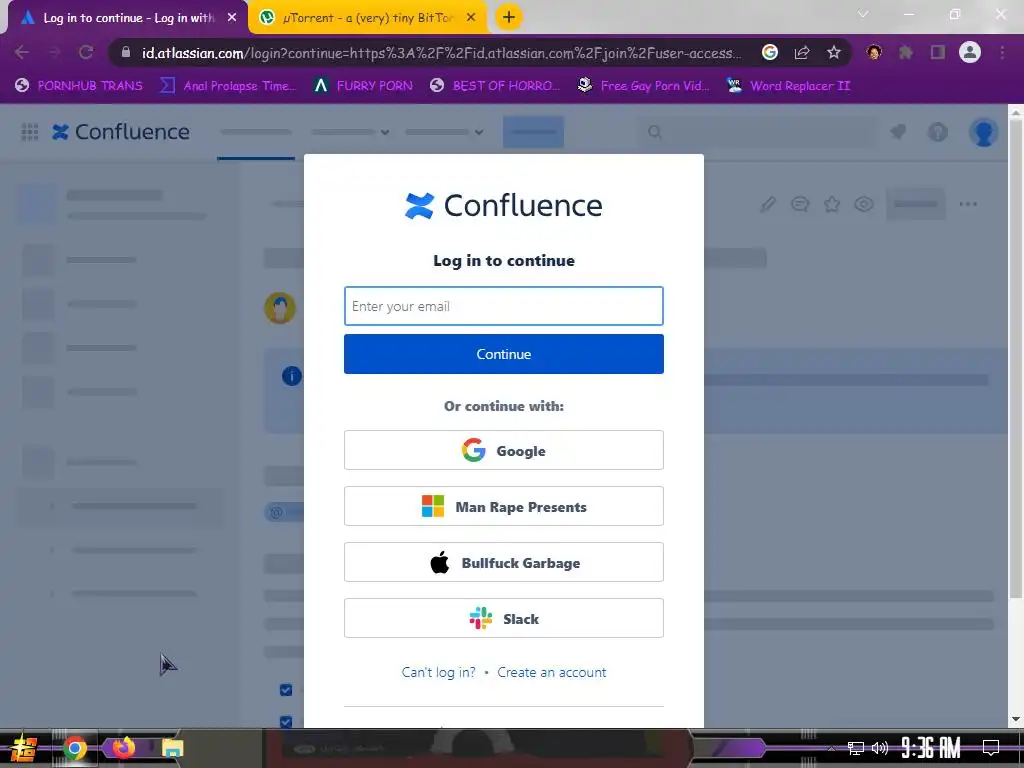Click the Google icon in the address bar
The image size is (1024, 768).
(x=770, y=52)
